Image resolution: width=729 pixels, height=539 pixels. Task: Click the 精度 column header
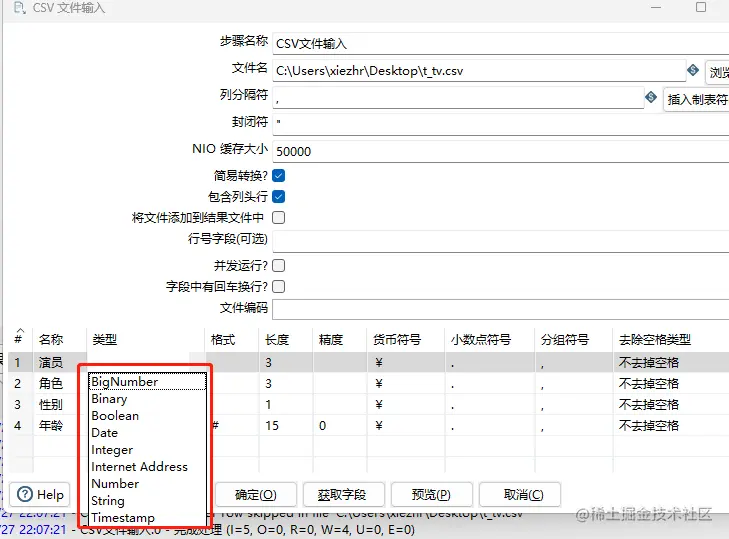(x=339, y=339)
